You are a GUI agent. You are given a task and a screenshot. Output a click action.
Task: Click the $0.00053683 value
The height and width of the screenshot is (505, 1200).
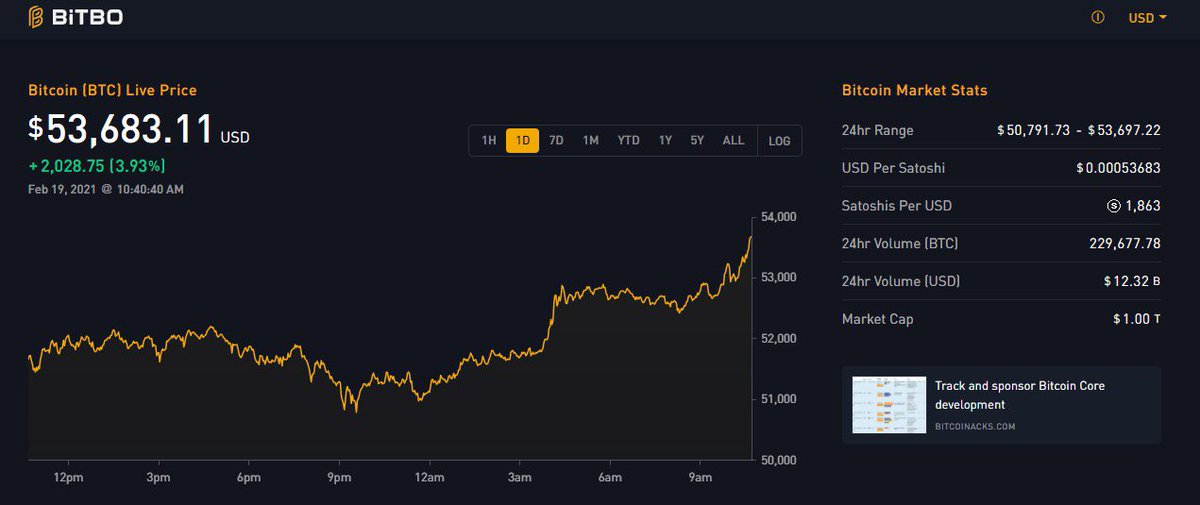tap(1118, 168)
